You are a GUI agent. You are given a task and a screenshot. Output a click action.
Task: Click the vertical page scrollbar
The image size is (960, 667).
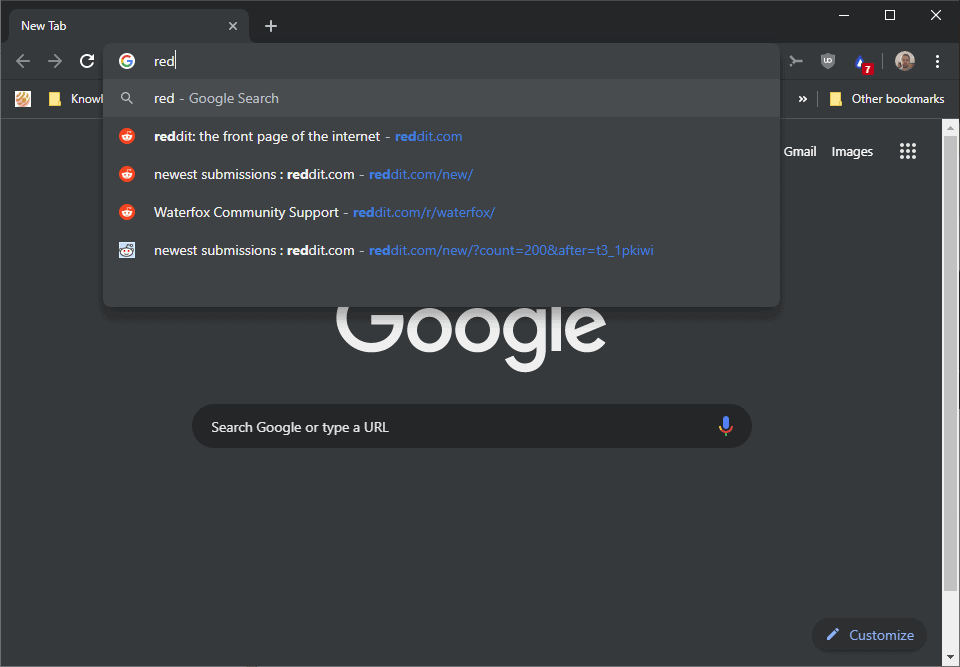point(950,363)
